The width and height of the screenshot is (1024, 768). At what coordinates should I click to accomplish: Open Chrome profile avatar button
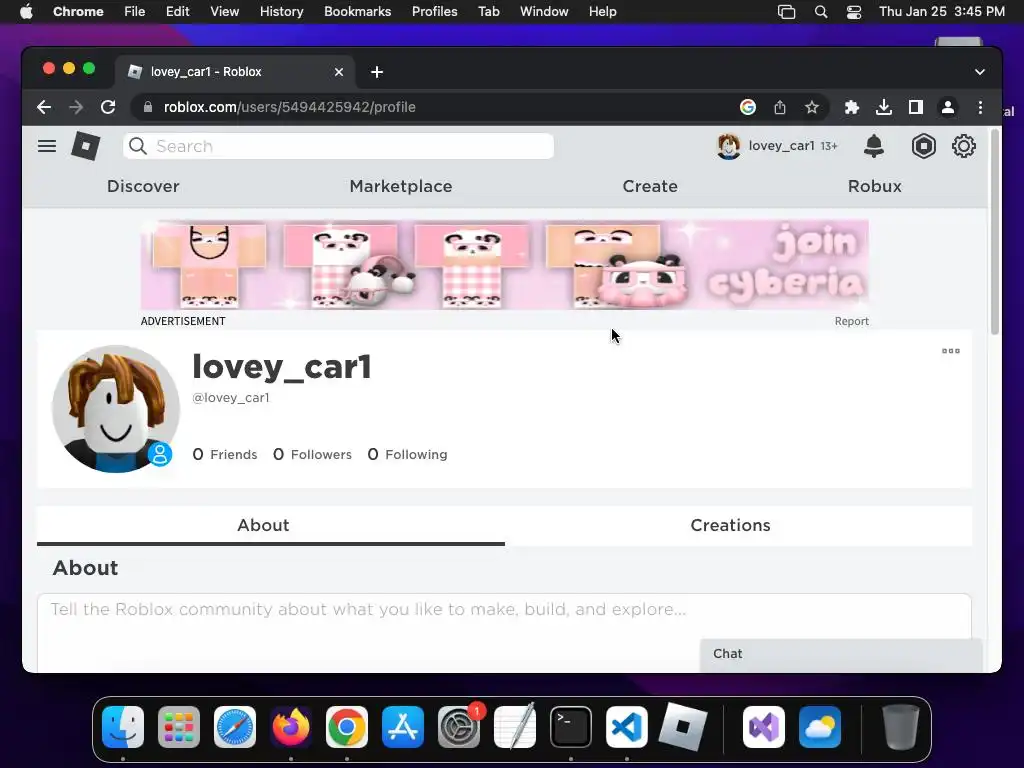pyautogui.click(x=948, y=107)
